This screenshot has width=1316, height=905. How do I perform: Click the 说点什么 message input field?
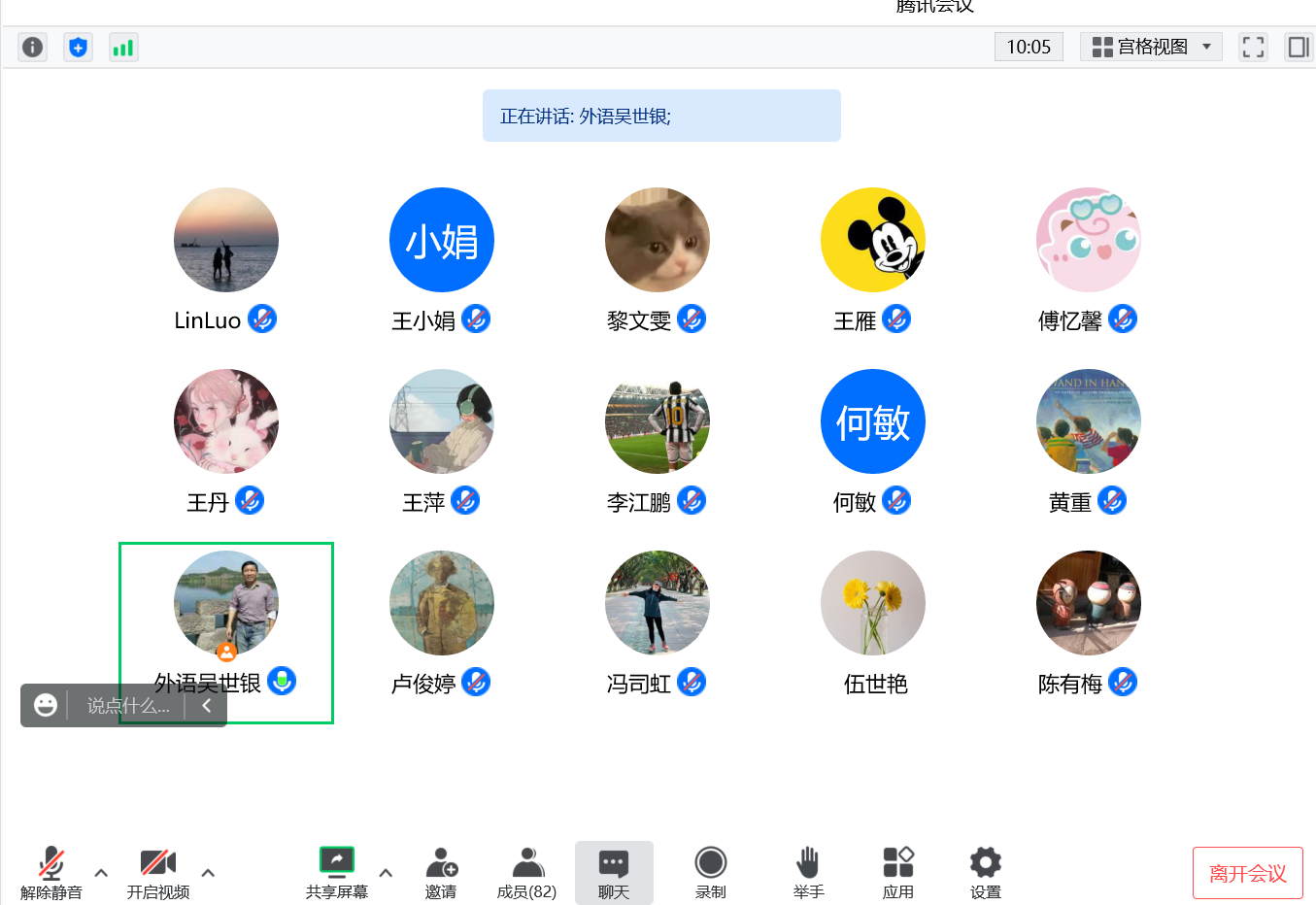tap(127, 706)
